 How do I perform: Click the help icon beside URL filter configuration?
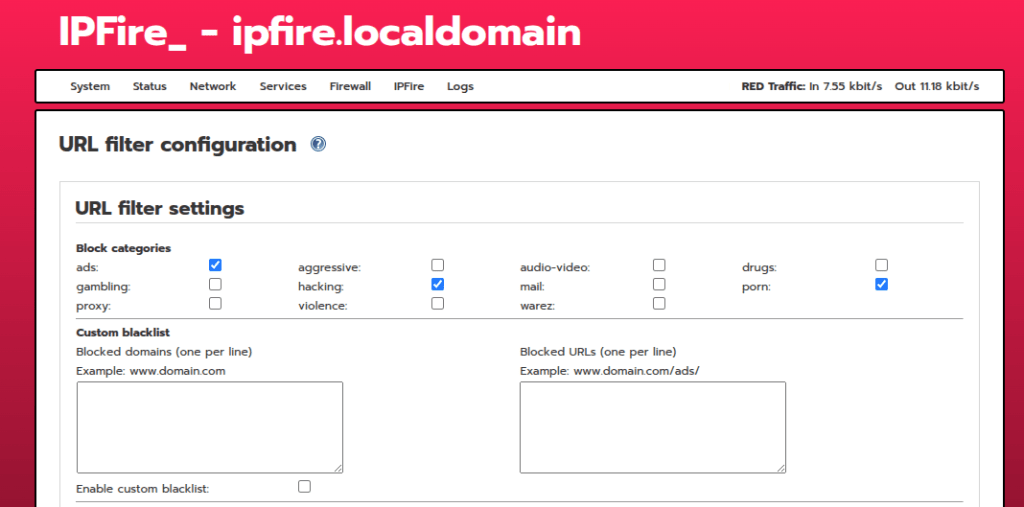[x=318, y=144]
